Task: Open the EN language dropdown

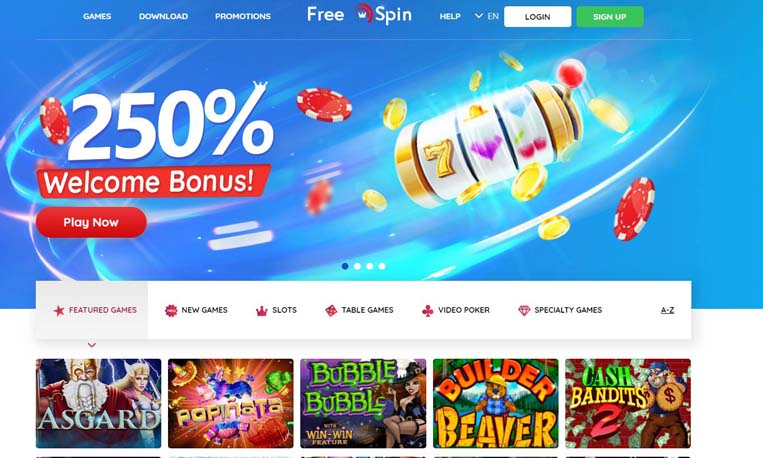Action: [487, 16]
